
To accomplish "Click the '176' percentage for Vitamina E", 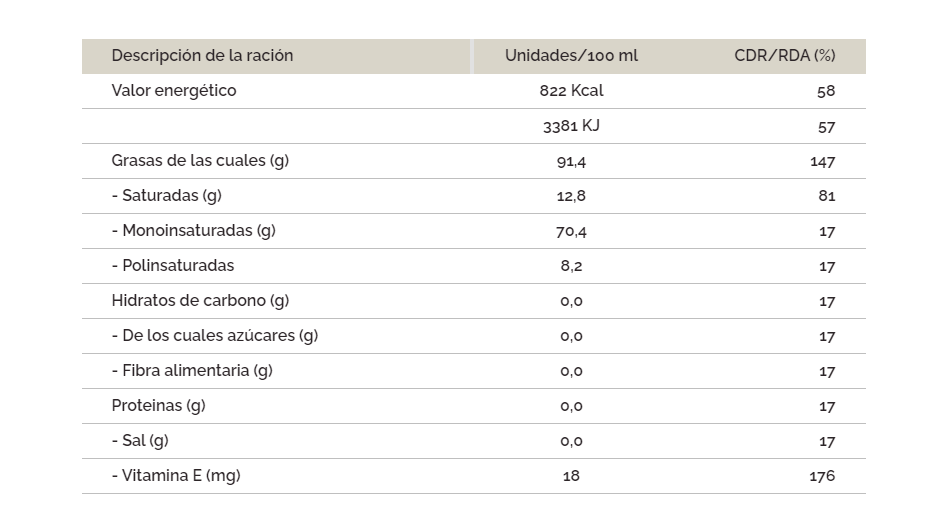I will (822, 476).
